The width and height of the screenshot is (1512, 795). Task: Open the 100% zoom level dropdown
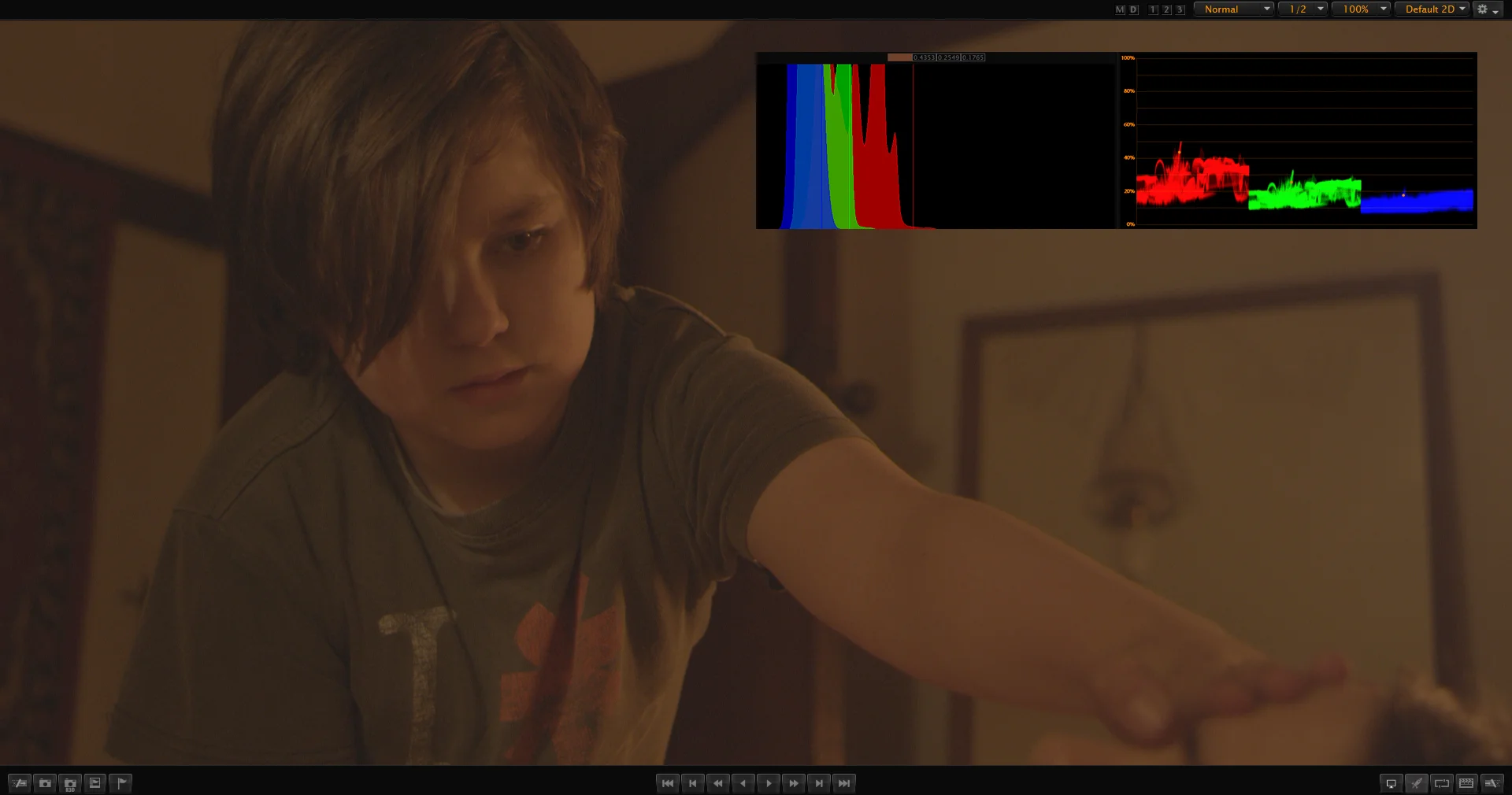pyautogui.click(x=1362, y=9)
